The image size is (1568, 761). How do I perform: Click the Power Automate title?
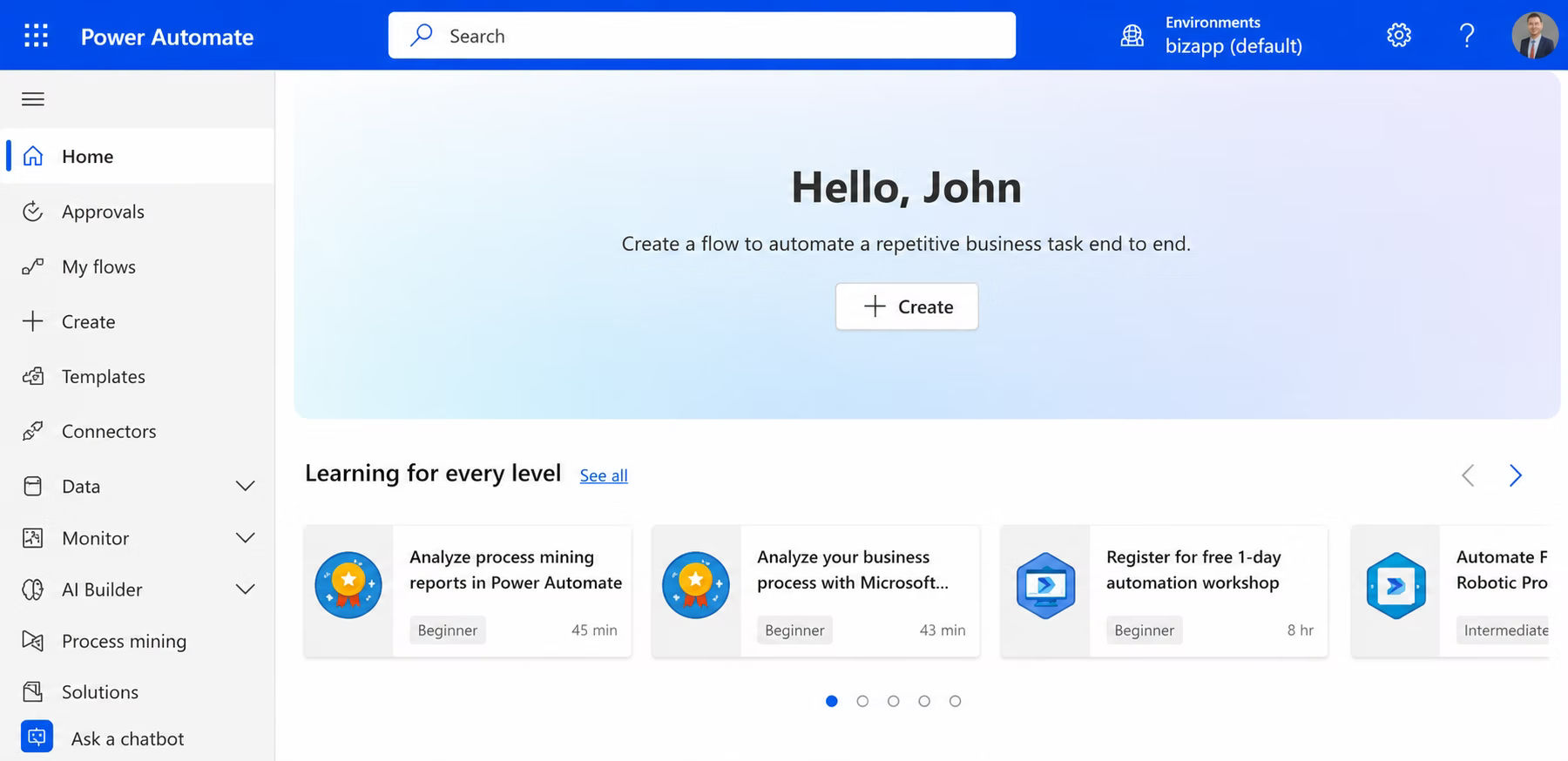pos(167,37)
